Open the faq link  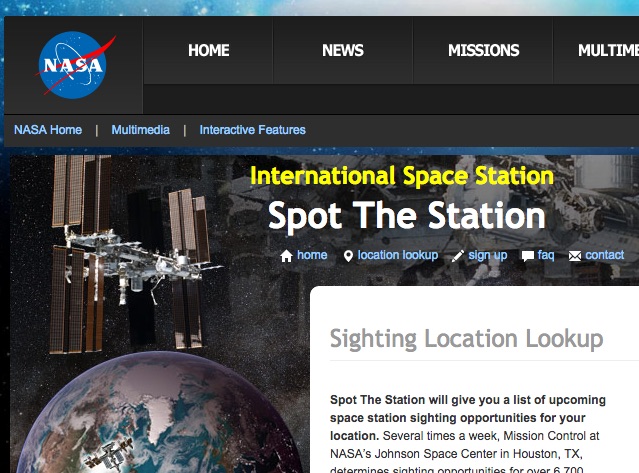coord(546,255)
